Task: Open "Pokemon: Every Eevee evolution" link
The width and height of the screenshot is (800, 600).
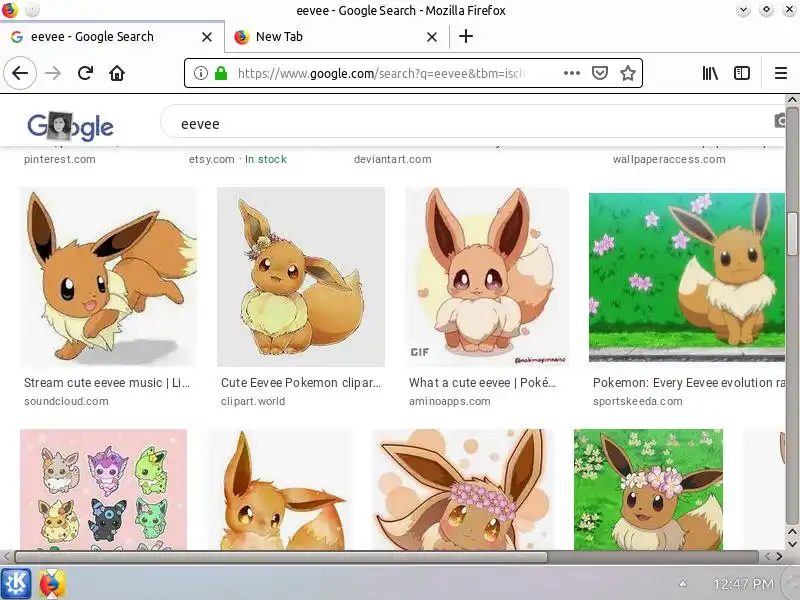Action: [x=689, y=383]
